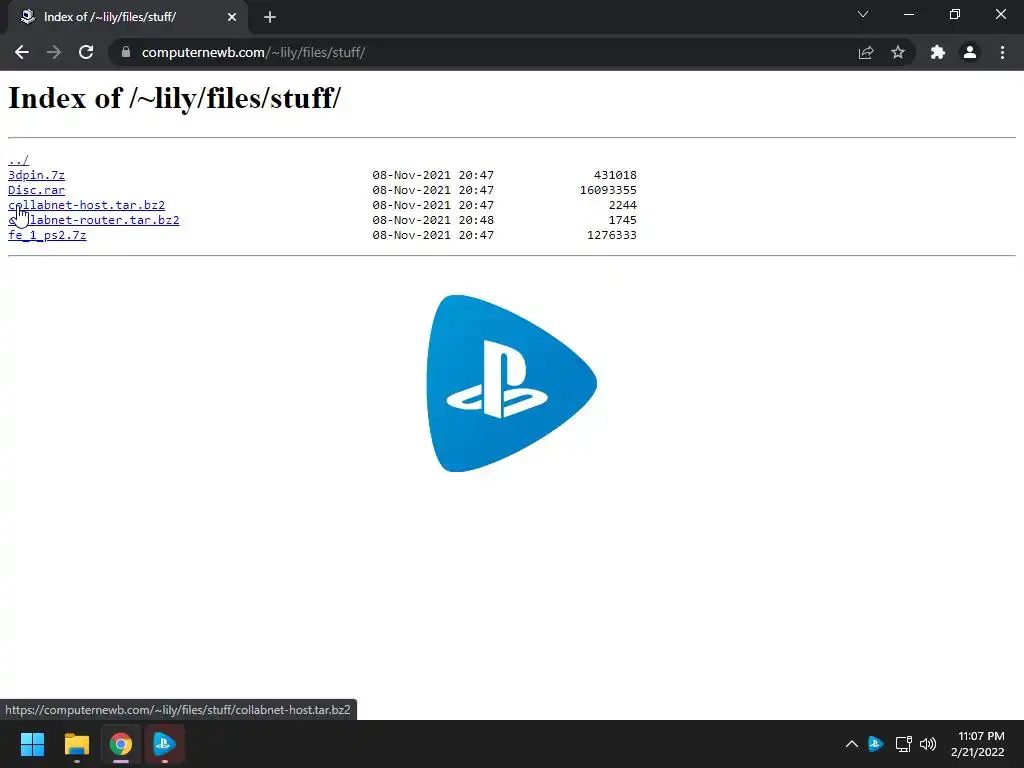
Task: Go back with the browser back arrow
Action: pyautogui.click(x=22, y=52)
